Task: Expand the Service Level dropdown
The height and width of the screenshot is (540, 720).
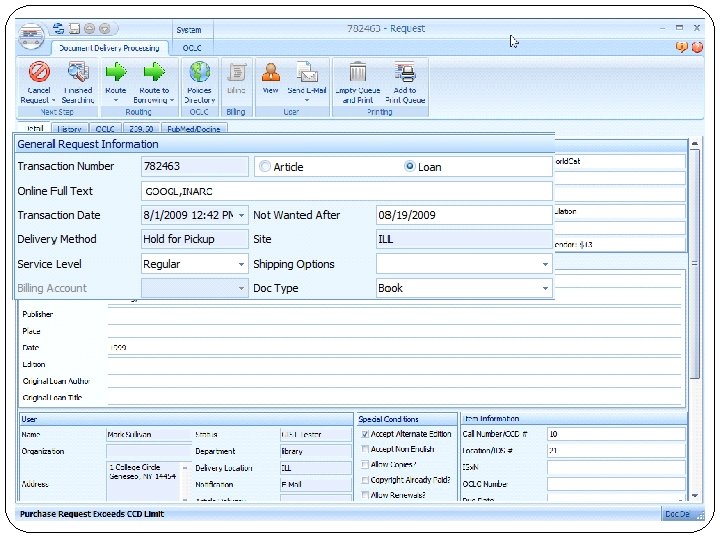Action: (x=241, y=264)
